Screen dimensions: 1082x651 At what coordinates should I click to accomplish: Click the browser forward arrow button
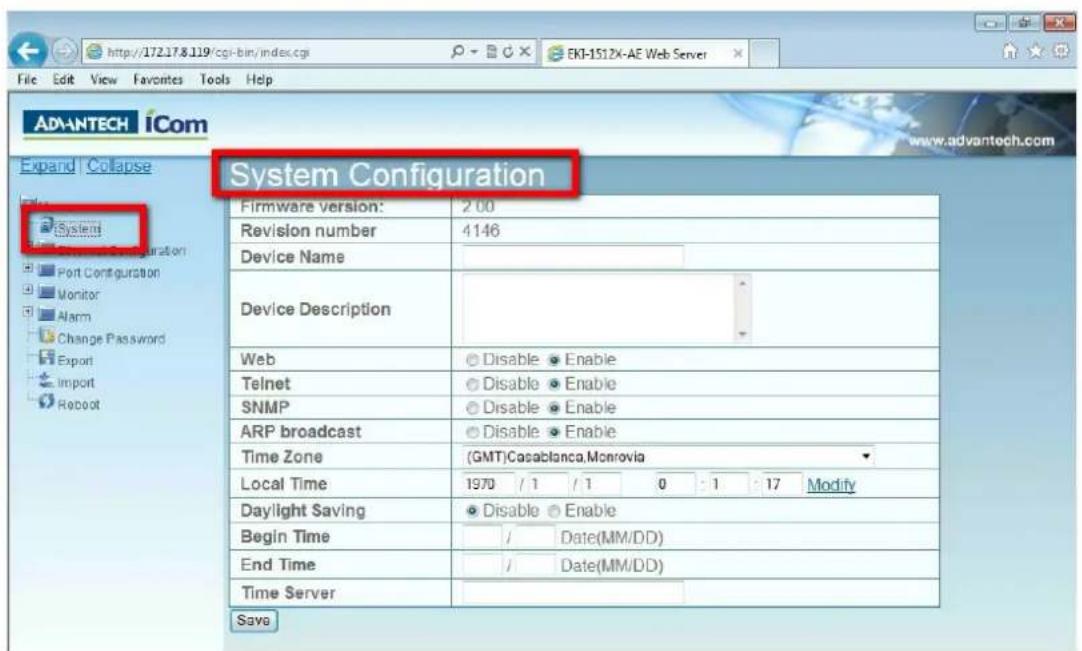point(64,52)
